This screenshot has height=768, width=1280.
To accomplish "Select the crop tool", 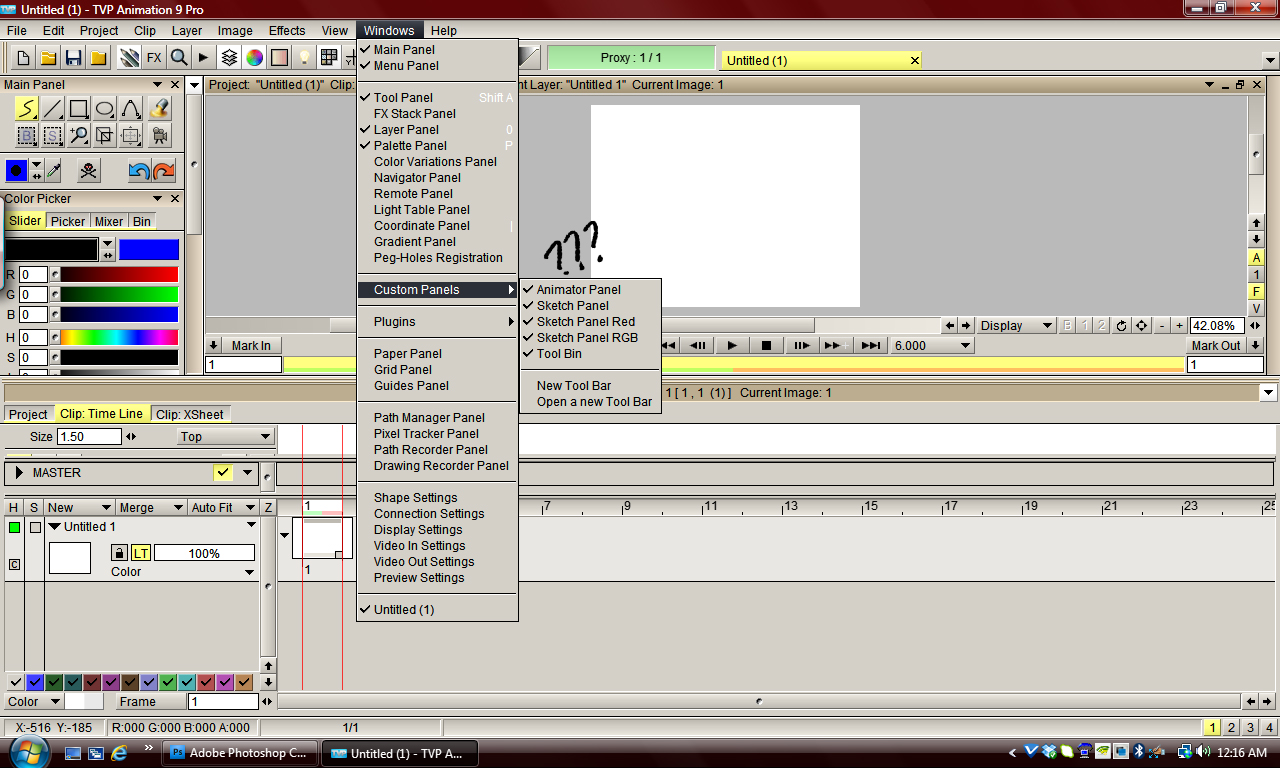I will click(x=105, y=135).
